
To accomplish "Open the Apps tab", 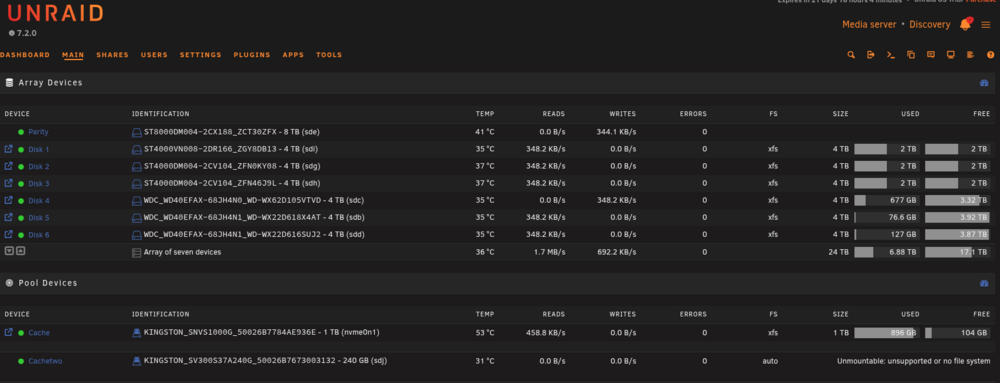I will 293,55.
